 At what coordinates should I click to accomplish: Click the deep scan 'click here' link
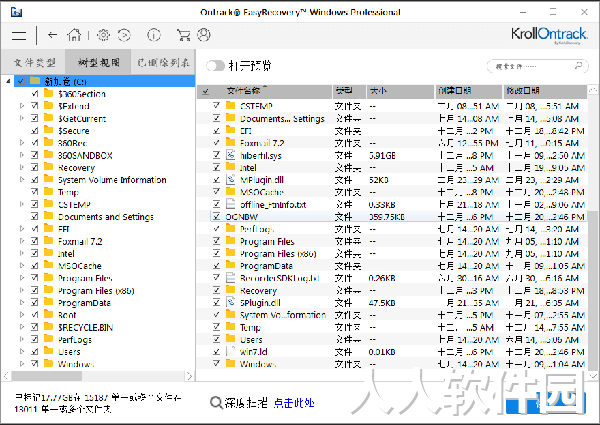pyautogui.click(x=294, y=403)
